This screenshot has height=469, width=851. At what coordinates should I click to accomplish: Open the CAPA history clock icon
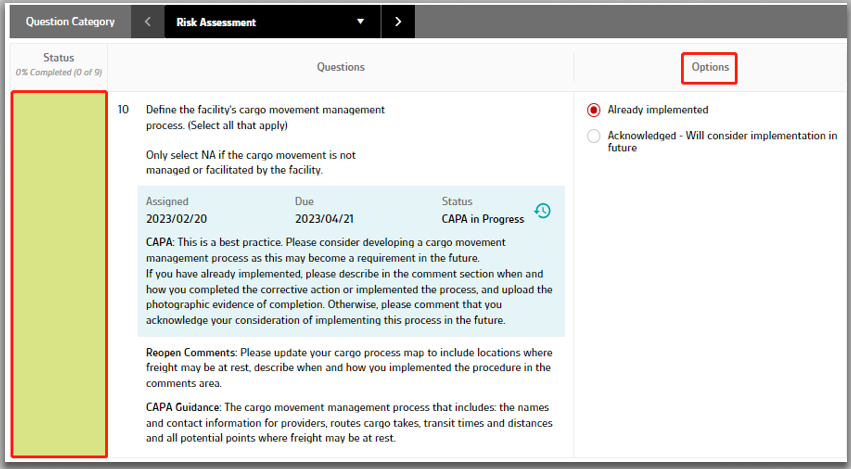[542, 211]
